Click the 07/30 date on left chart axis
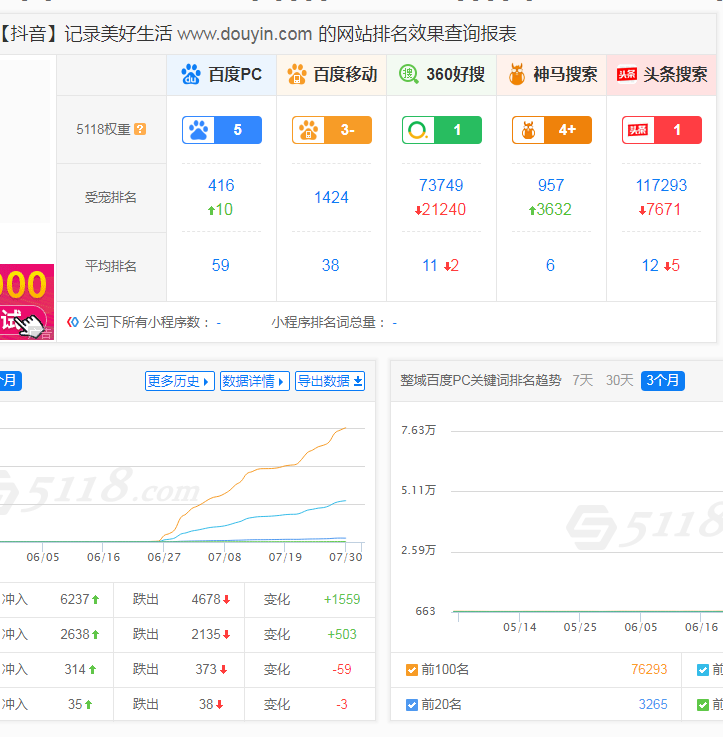723x737 pixels. pyautogui.click(x=346, y=557)
